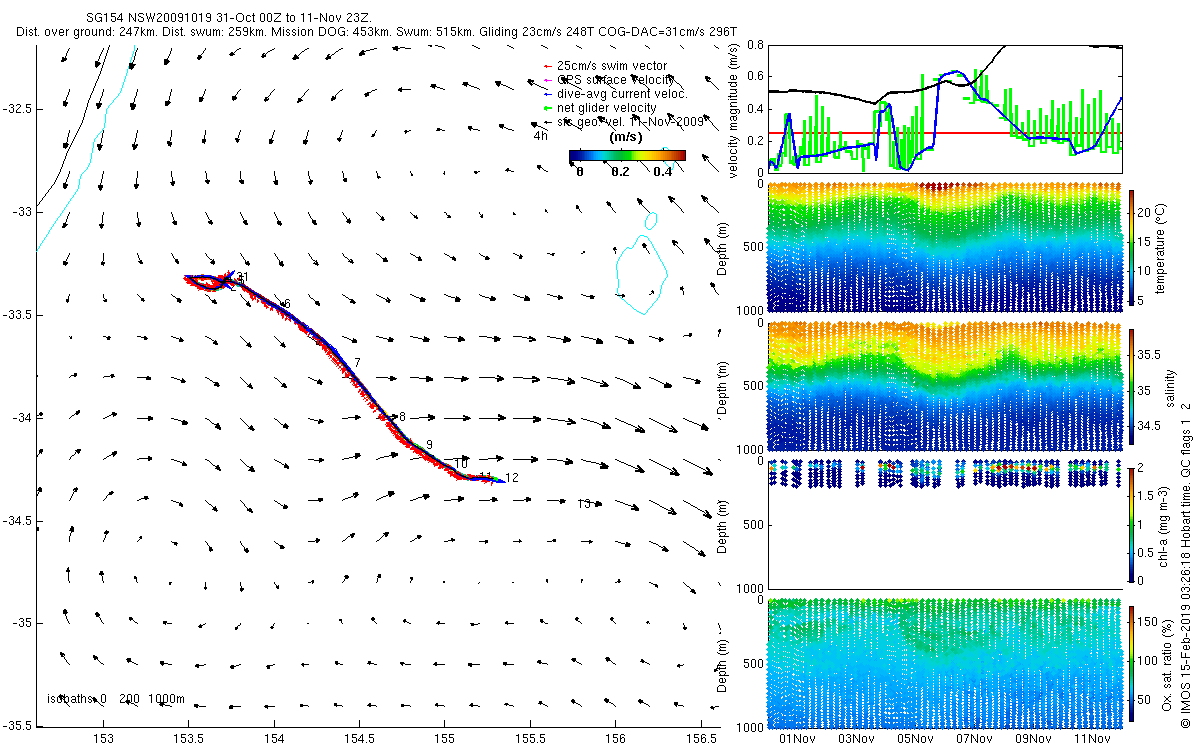Click longitude tick label 153.5

(188, 739)
